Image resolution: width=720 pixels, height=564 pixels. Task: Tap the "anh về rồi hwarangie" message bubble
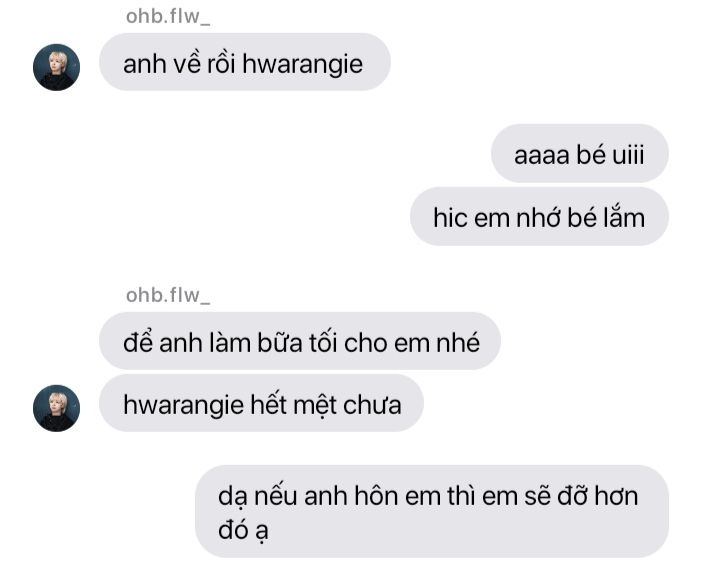pyautogui.click(x=245, y=62)
